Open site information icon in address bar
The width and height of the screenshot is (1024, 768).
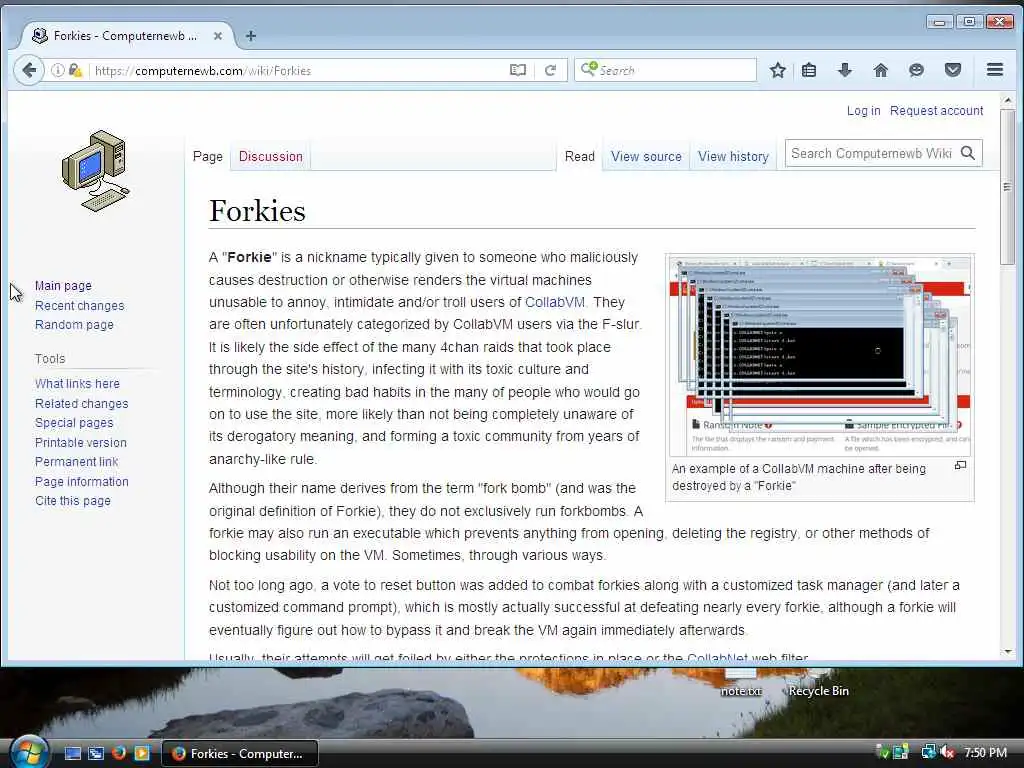[x=57, y=70]
